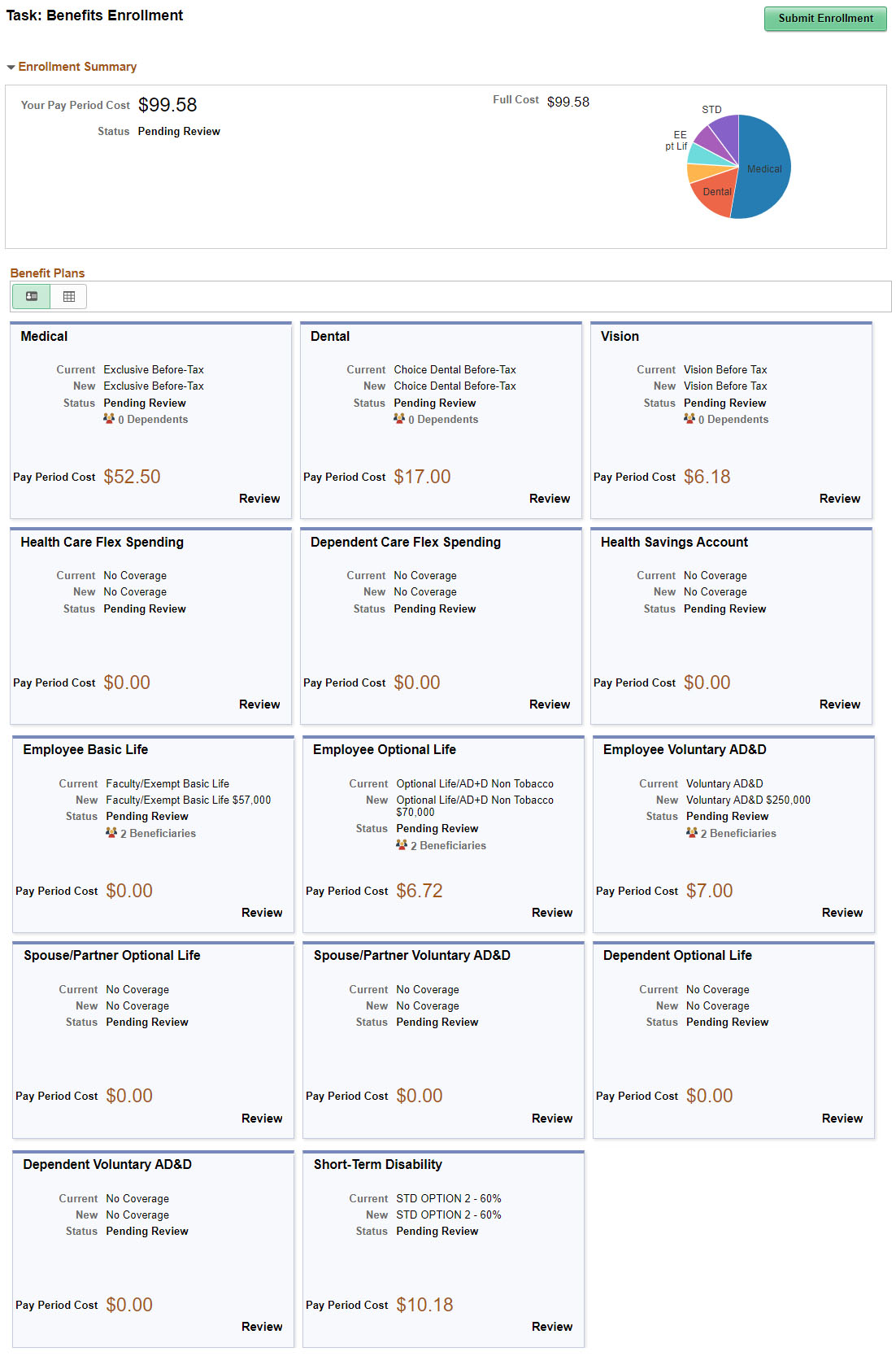The height and width of the screenshot is (1365, 896).
Task: Submit the enrollment
Action: tap(825, 19)
